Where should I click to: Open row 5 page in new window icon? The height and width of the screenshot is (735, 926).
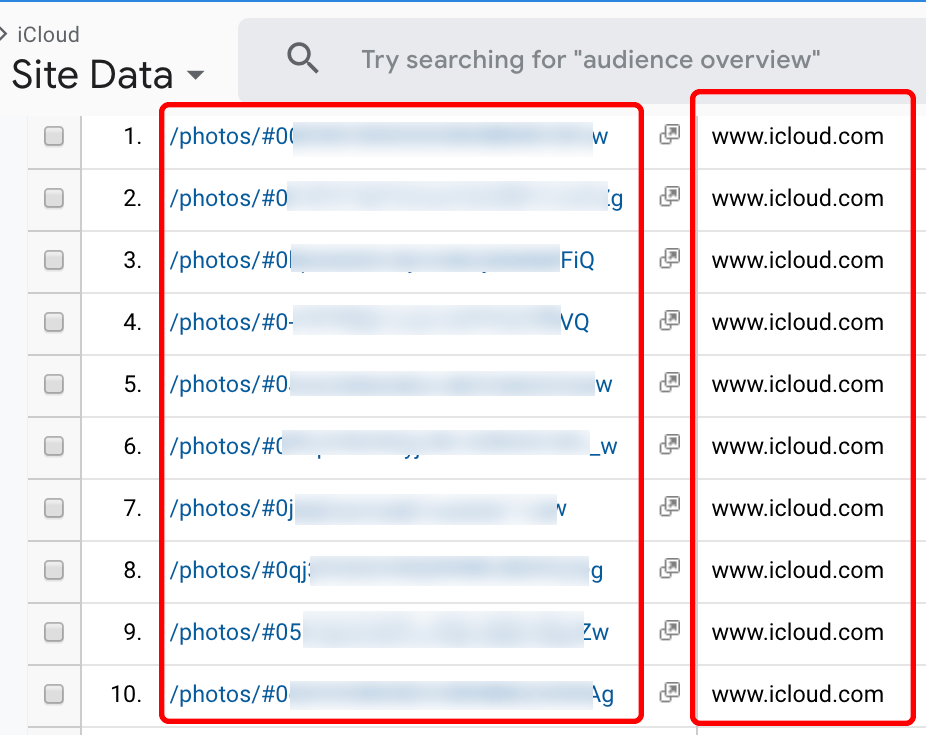pyautogui.click(x=670, y=383)
